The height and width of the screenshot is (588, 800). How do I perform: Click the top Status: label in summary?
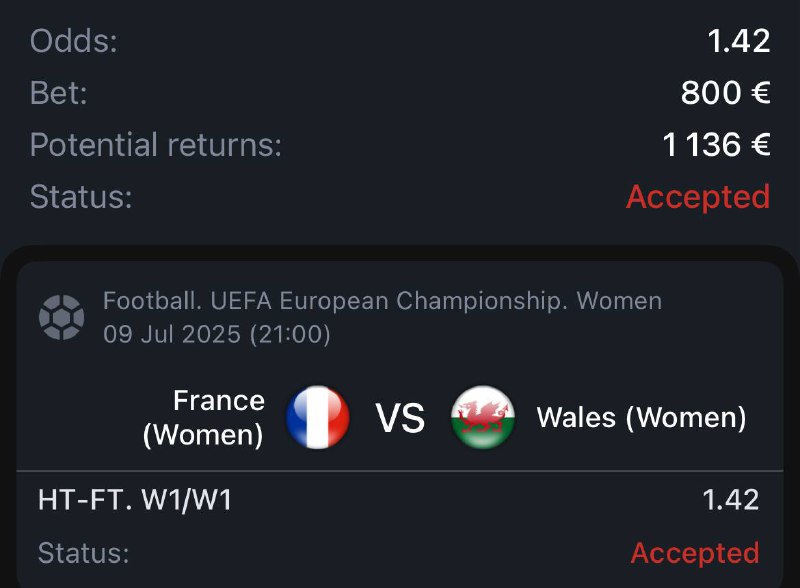tap(81, 197)
